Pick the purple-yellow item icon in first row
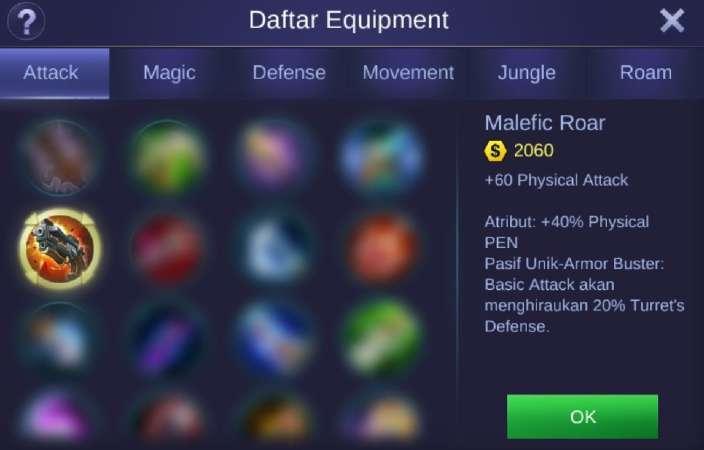The height and width of the screenshot is (450, 704). pos(274,155)
